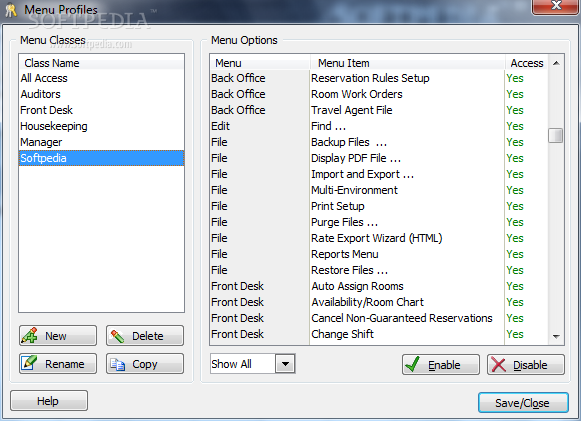Click the New button's pencil-plus icon
The width and height of the screenshot is (581, 421).
point(30,335)
